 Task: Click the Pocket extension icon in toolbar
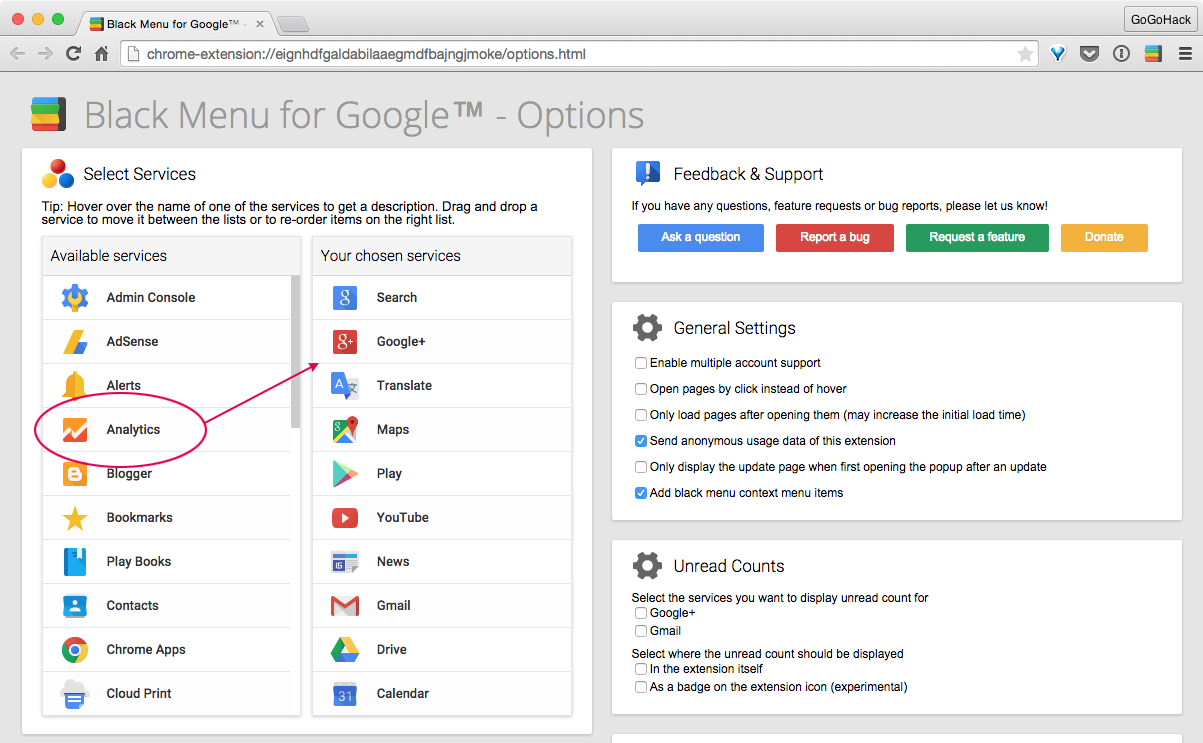tap(1090, 54)
